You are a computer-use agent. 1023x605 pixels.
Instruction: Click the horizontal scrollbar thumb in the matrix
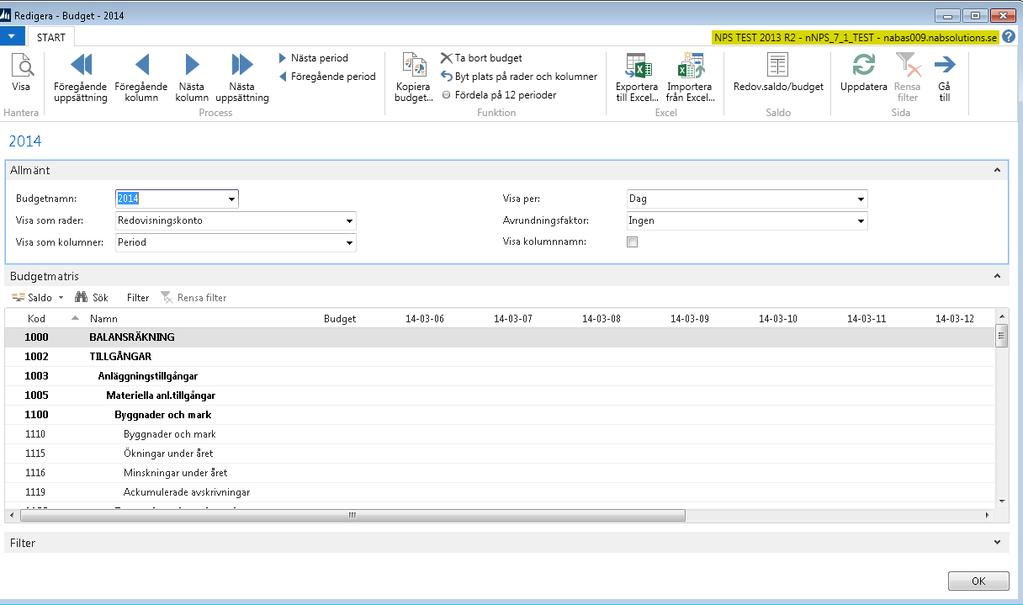[x=352, y=515]
